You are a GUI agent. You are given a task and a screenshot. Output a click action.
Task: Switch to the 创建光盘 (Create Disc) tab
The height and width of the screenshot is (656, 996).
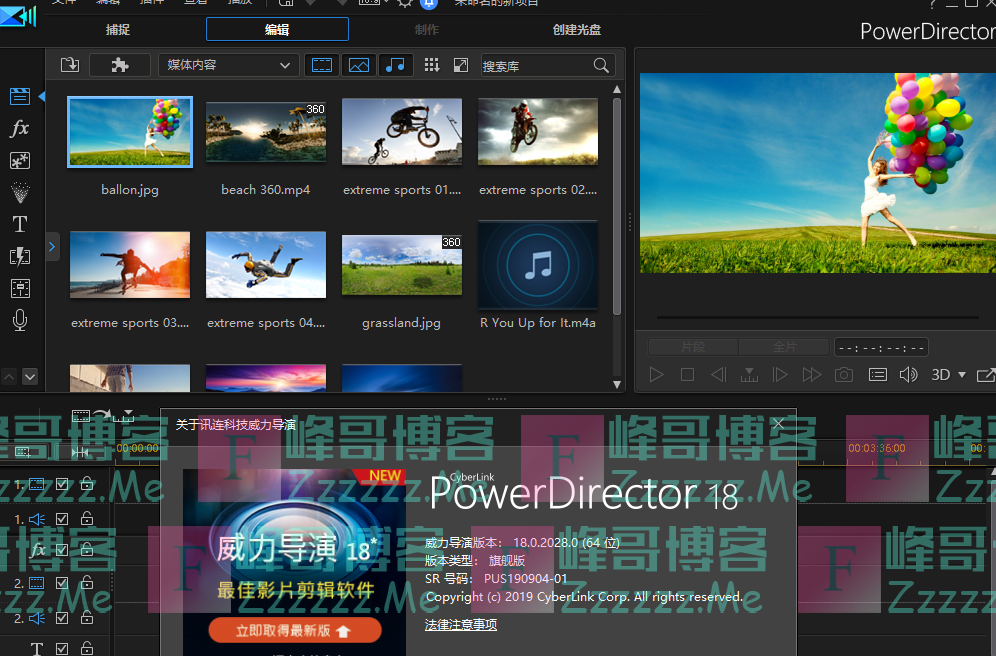[x=577, y=29]
